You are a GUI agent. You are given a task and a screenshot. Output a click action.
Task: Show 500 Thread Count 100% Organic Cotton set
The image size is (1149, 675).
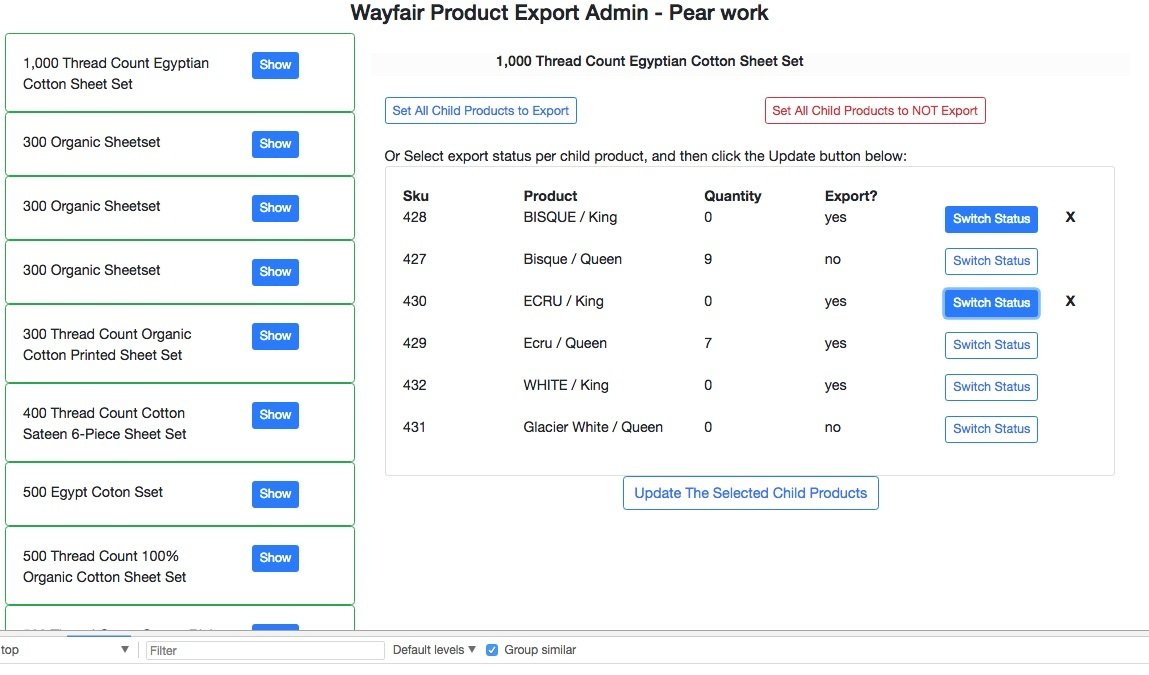point(275,558)
